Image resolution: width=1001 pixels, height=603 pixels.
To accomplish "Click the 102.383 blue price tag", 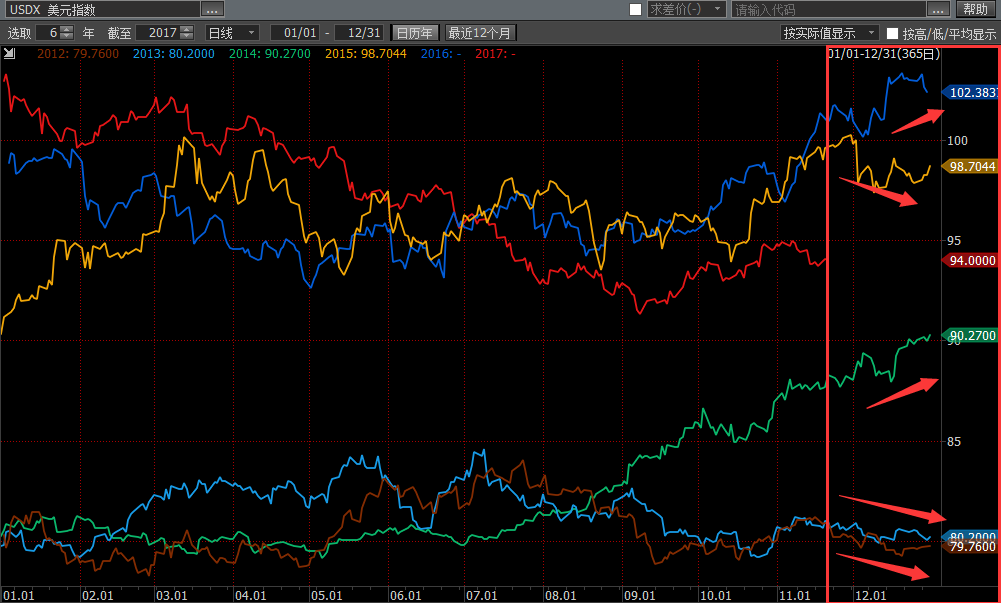I will point(970,93).
